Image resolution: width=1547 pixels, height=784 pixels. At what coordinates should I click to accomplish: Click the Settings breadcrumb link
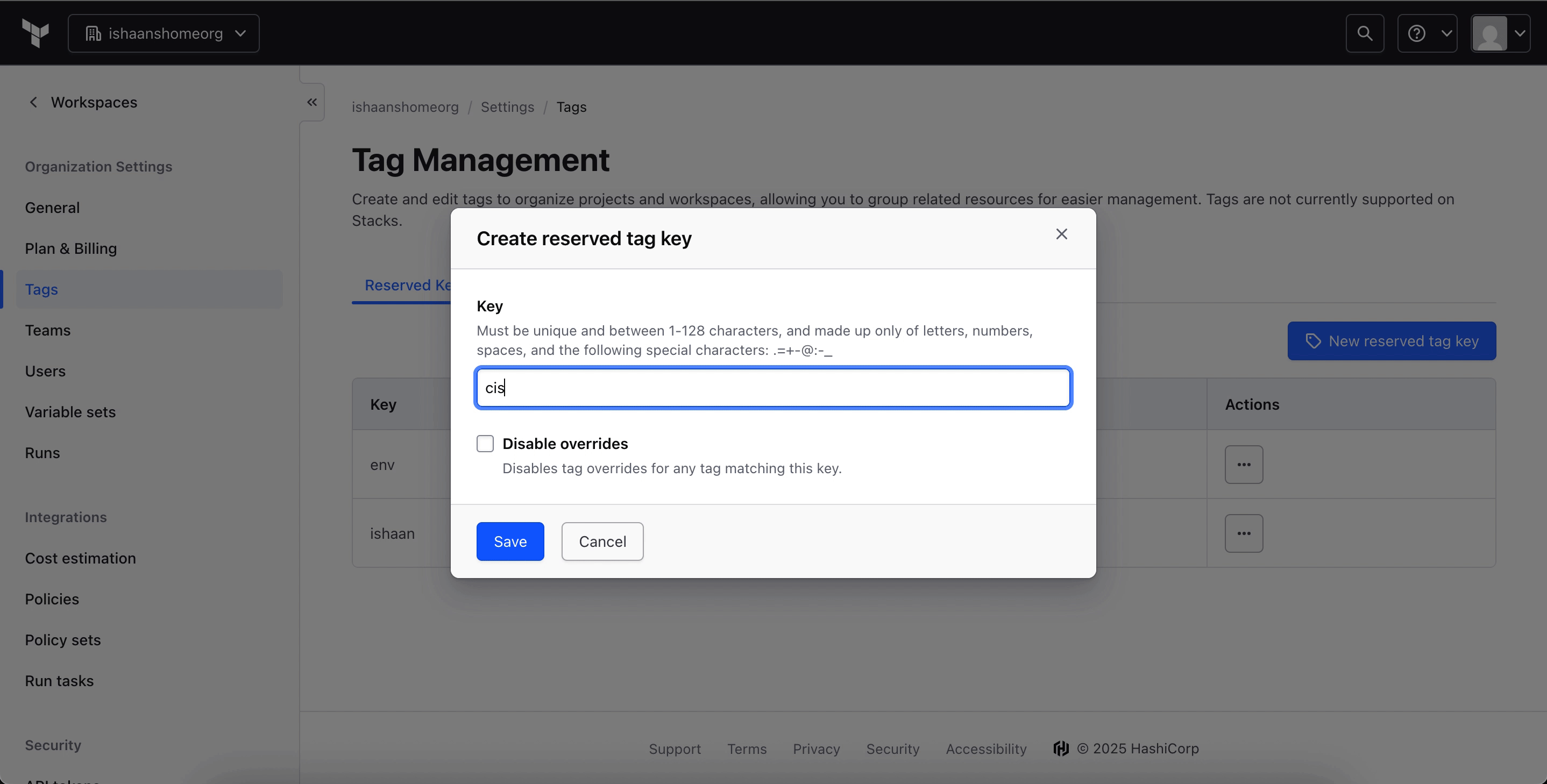tap(507, 107)
